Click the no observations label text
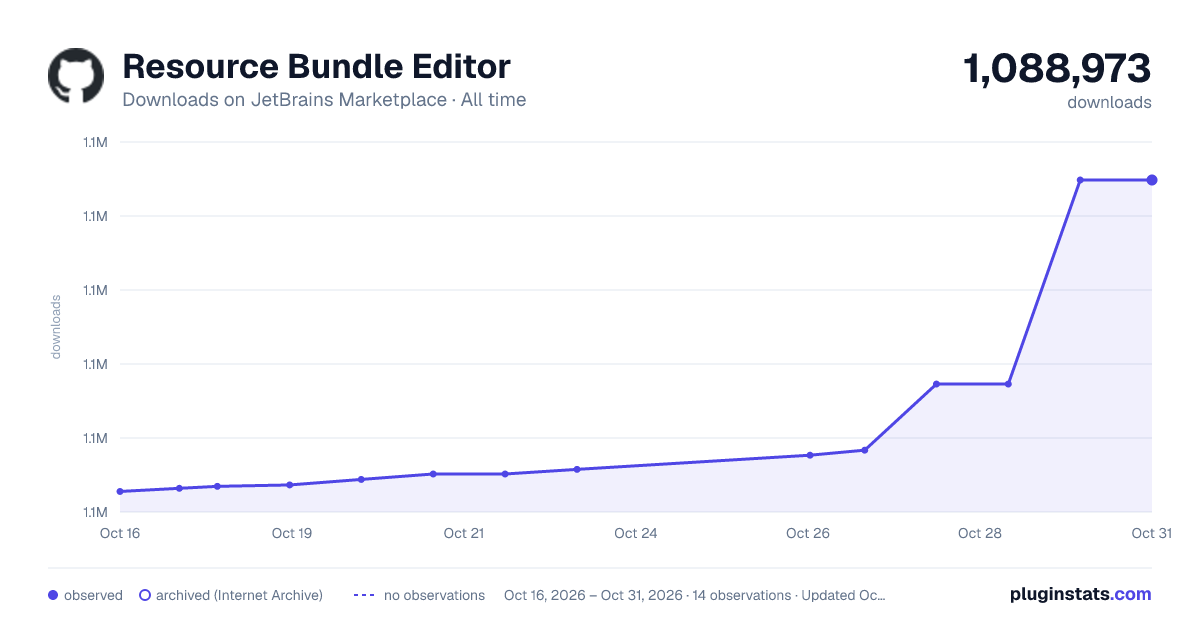This screenshot has height=630, width=1200. [x=434, y=595]
